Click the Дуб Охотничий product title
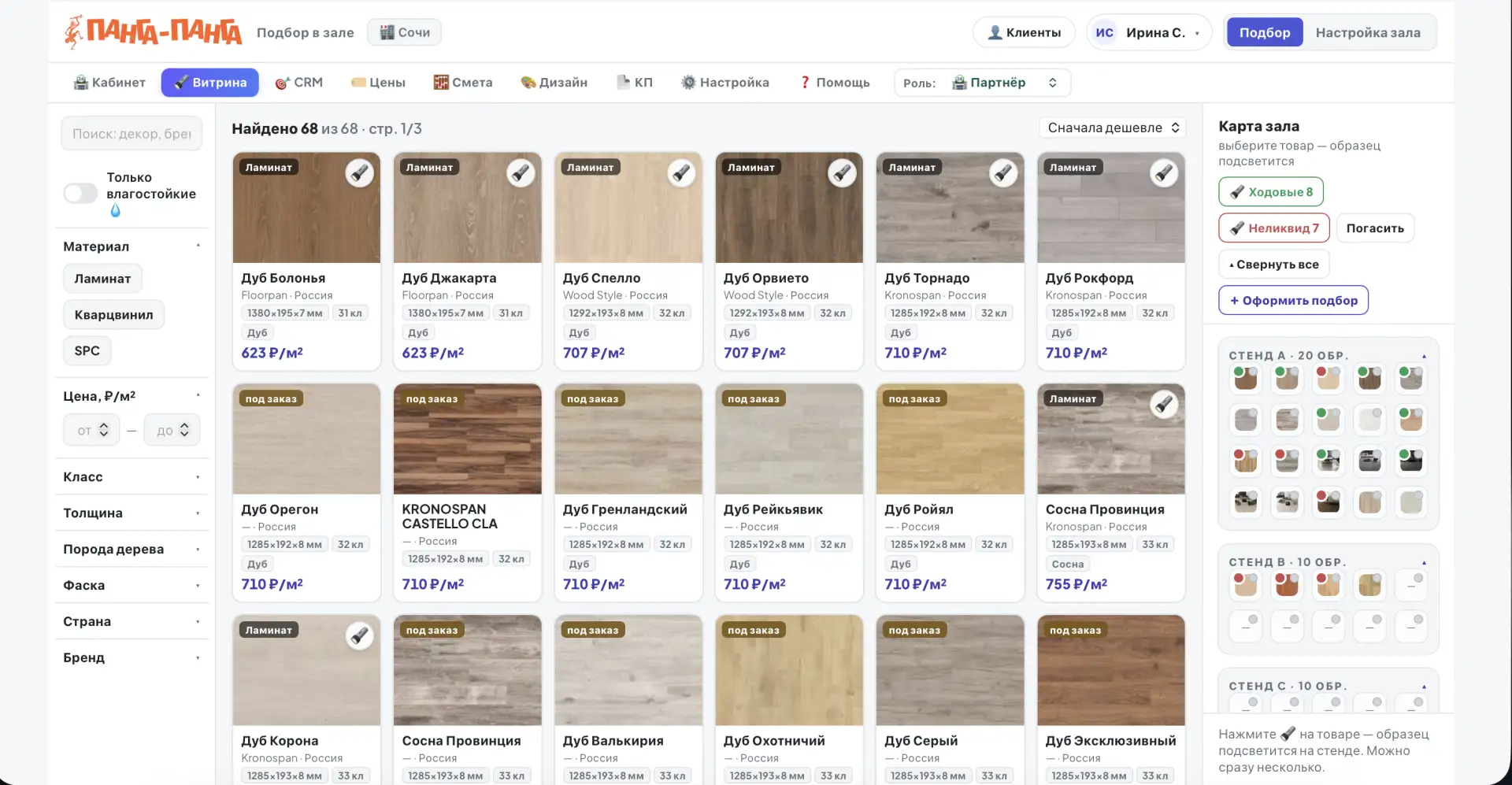This screenshot has width=1512, height=785. (x=774, y=741)
